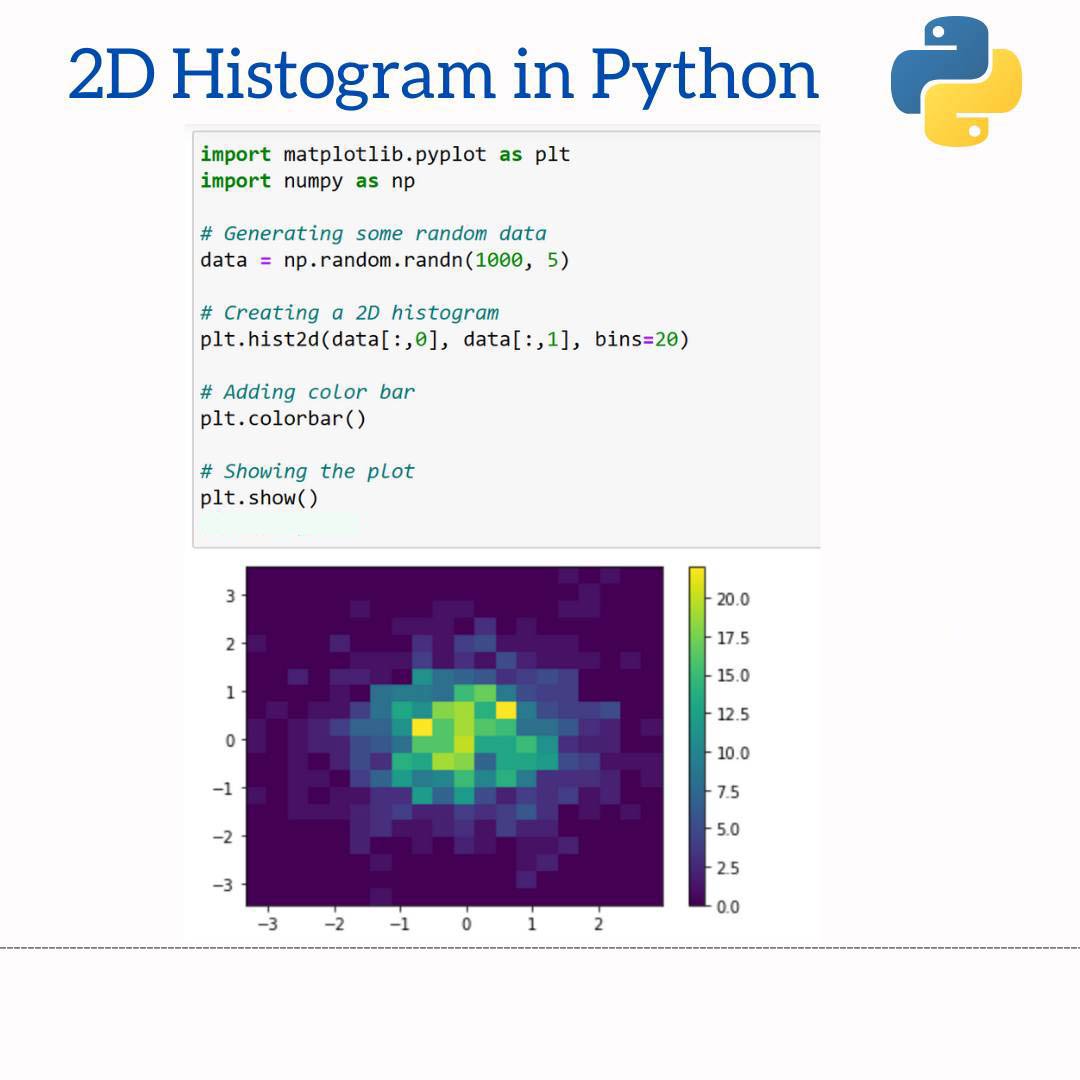Screen dimensions: 1080x1080
Task: Click the Adding color bar comment
Action: [307, 391]
